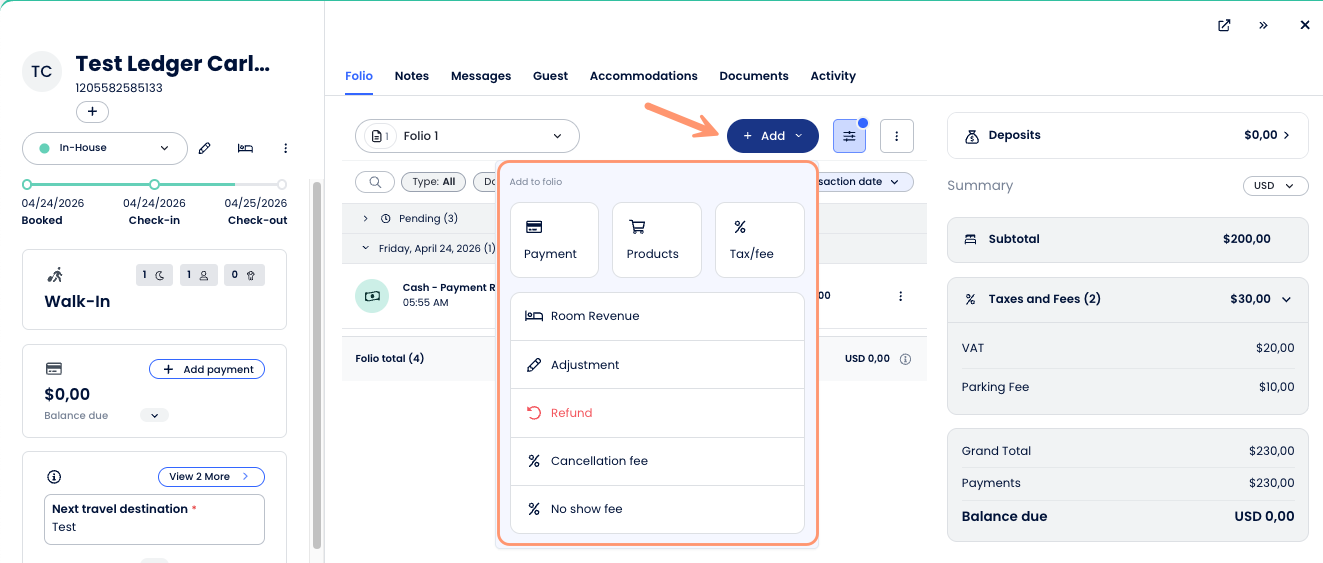The image size is (1323, 563).
Task: Click the blue Add button
Action: [x=773, y=136]
